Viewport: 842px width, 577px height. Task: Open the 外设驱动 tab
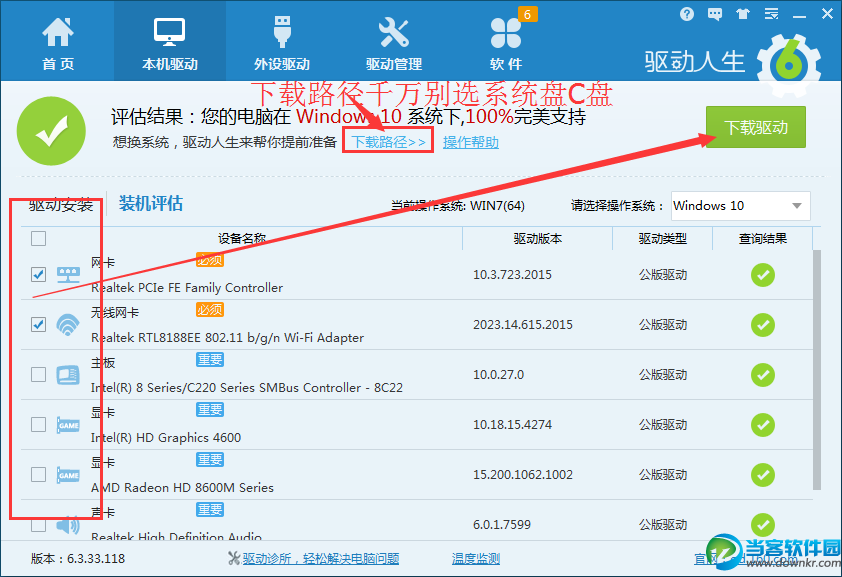[x=282, y=43]
